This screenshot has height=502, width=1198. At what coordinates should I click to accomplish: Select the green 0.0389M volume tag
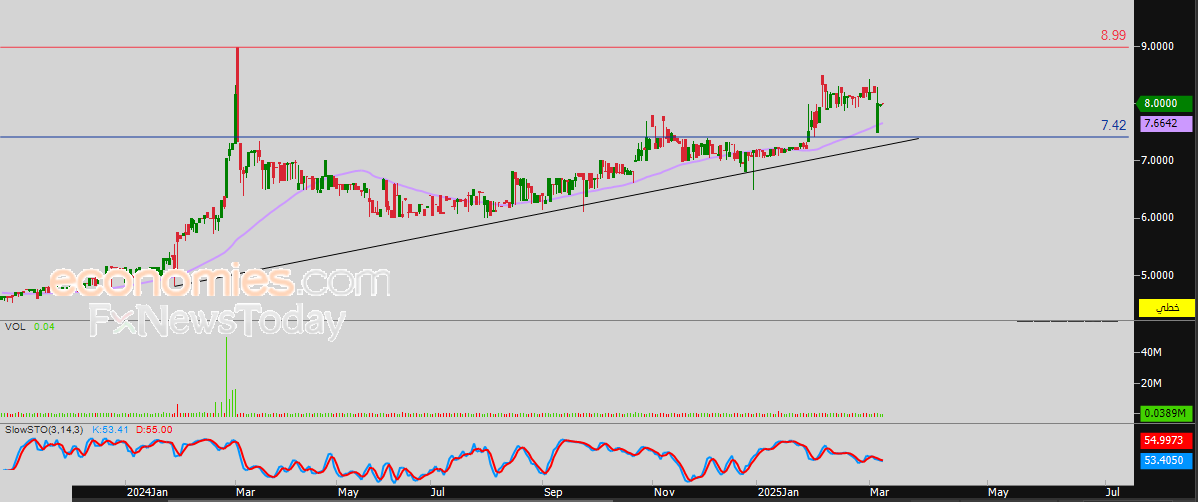click(x=1167, y=413)
